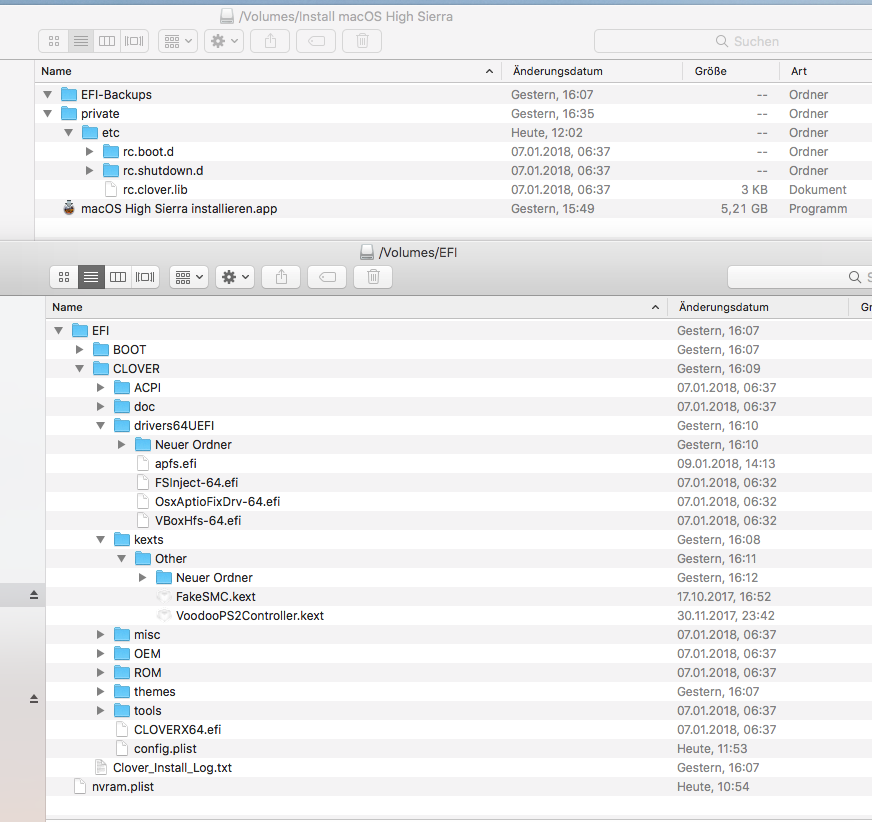872x822 pixels.
Task: Expand the OEM folder
Action: tap(101, 653)
